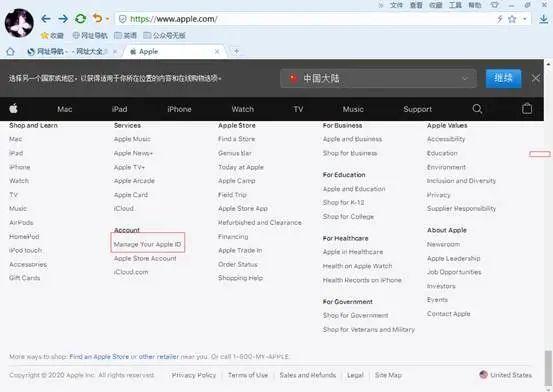Click Watch in the black navigation bar
The image size is (553, 392).
click(x=243, y=109)
